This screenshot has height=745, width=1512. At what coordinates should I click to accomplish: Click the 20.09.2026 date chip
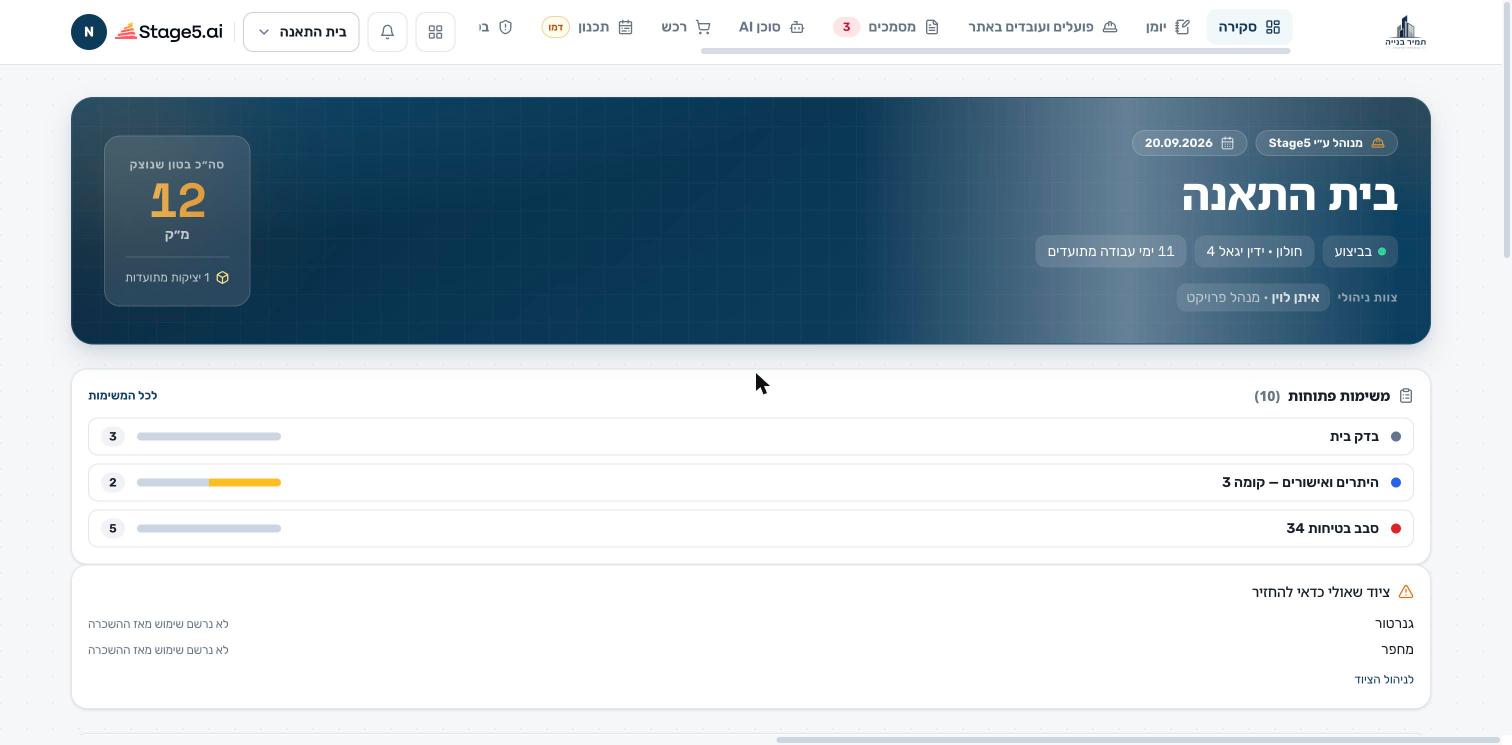[1189, 143]
